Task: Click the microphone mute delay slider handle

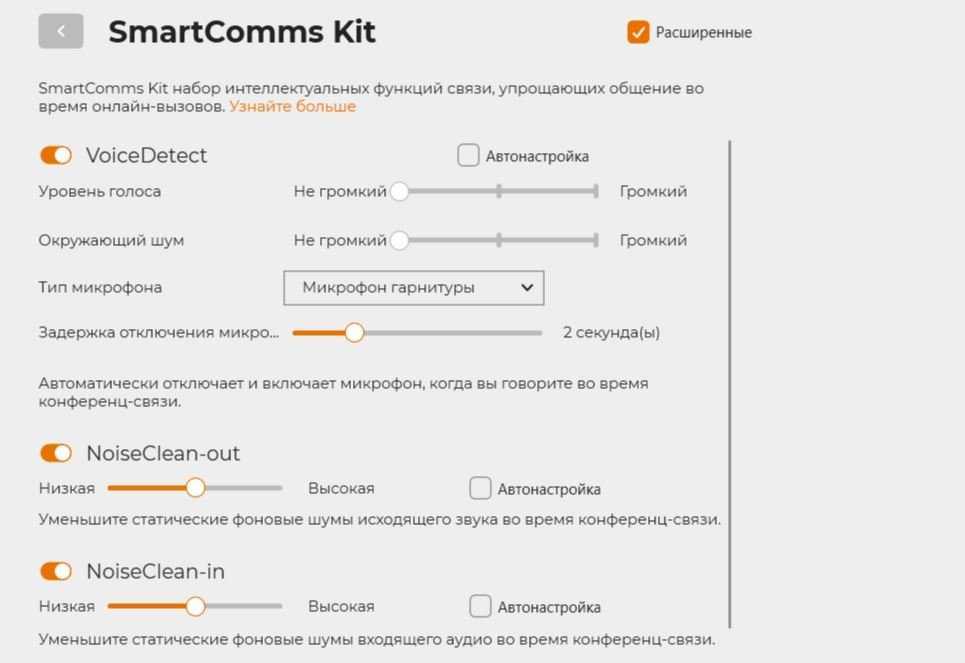Action: pos(354,333)
